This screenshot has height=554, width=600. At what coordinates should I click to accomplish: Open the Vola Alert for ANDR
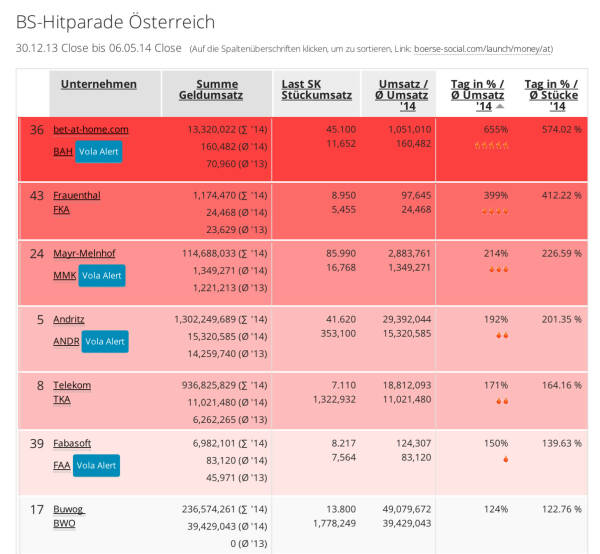pos(104,341)
